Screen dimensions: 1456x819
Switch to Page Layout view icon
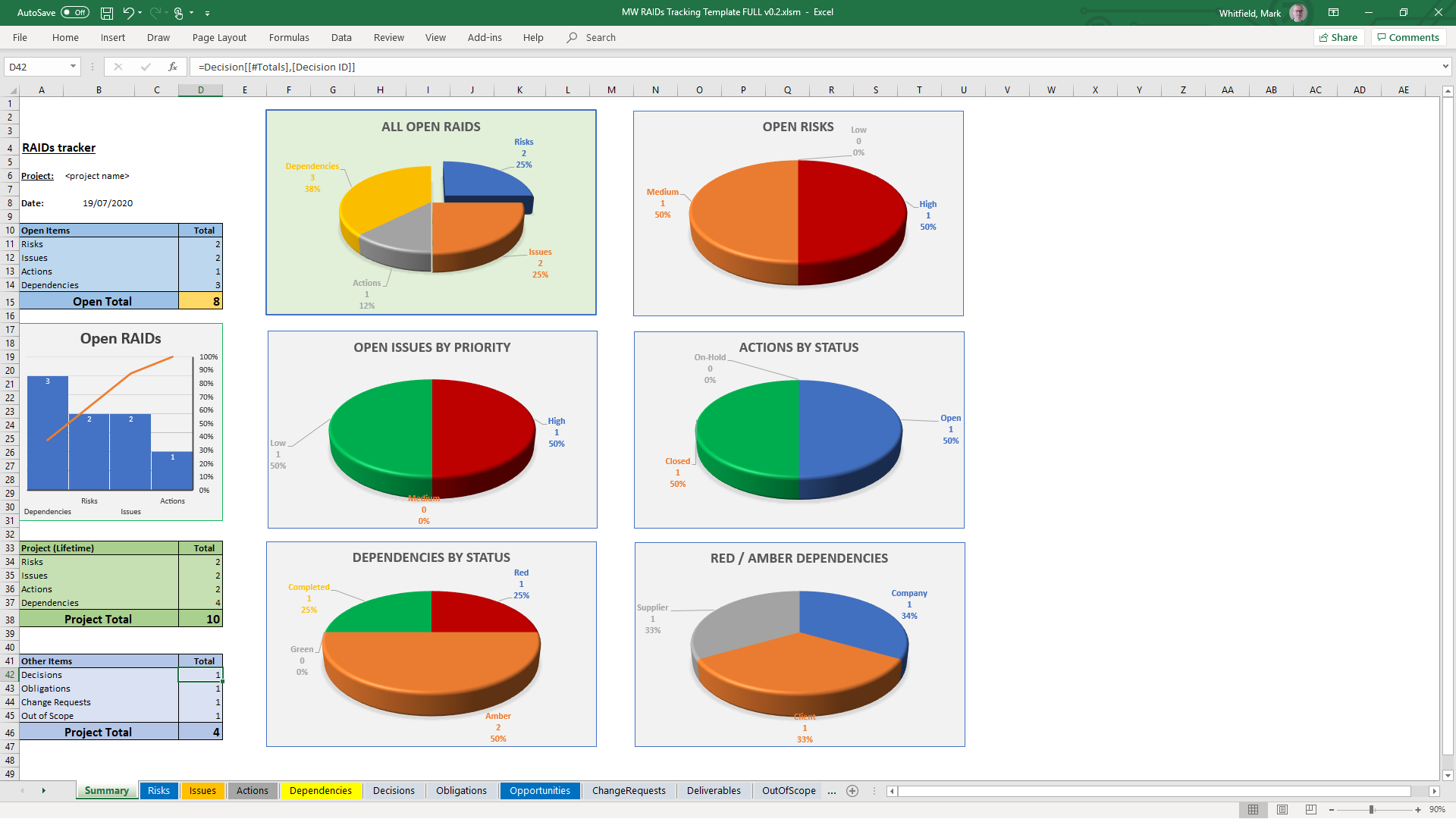pyautogui.click(x=1282, y=810)
